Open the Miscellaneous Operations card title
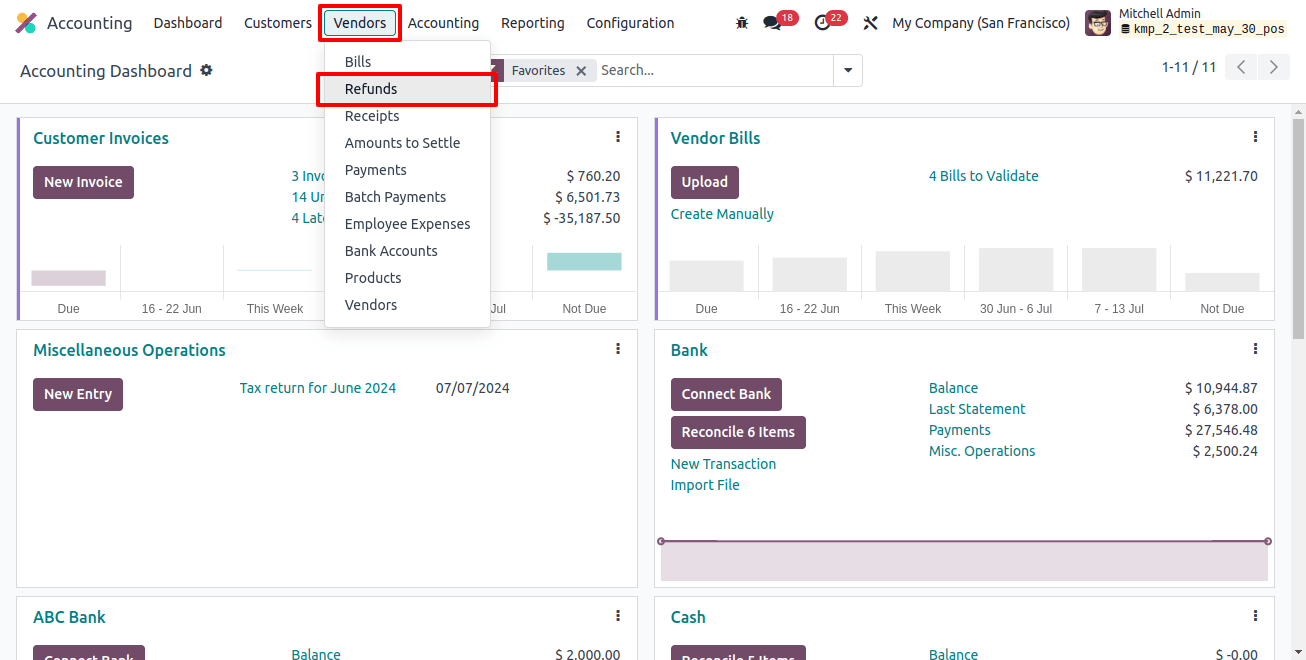 (129, 350)
